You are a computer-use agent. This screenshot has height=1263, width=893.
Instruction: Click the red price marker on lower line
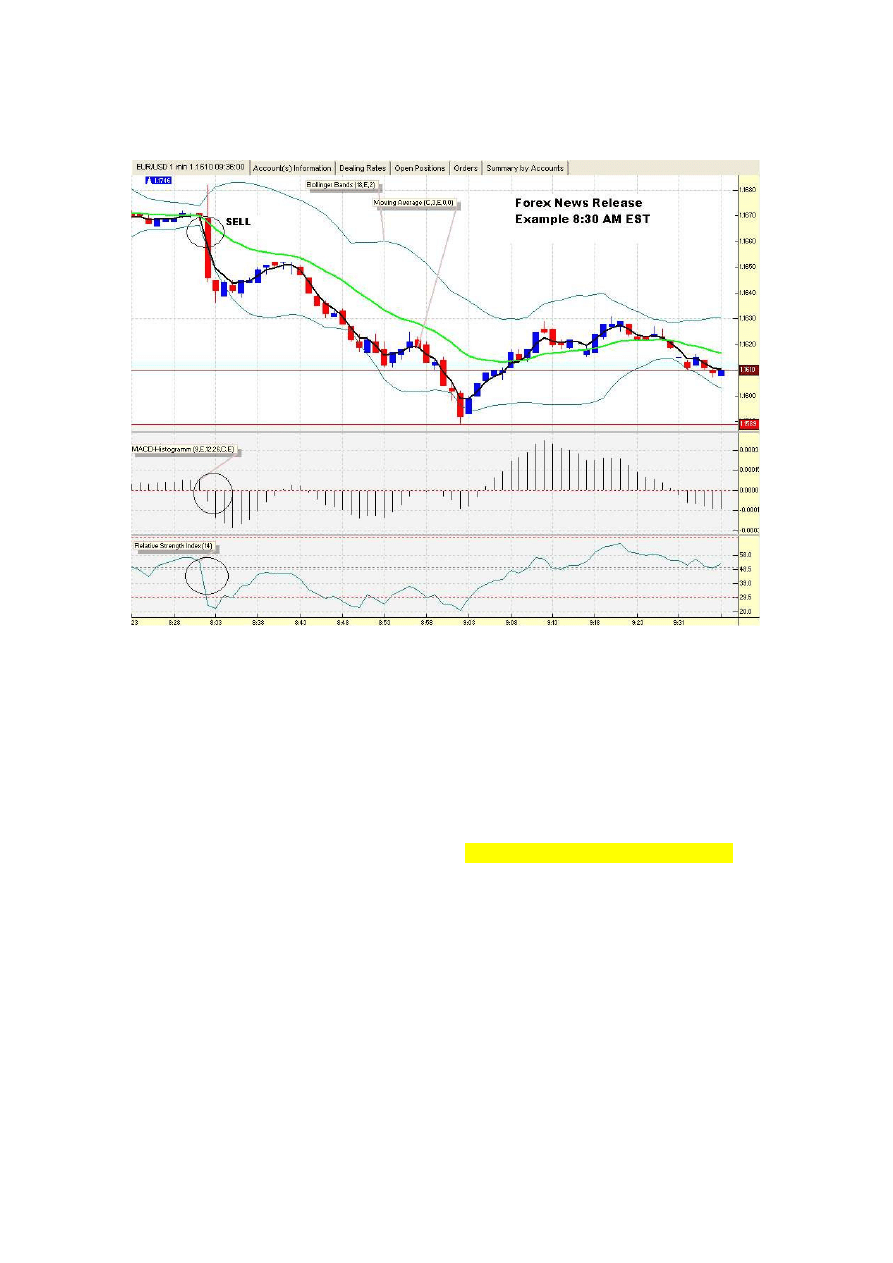pyautogui.click(x=747, y=424)
